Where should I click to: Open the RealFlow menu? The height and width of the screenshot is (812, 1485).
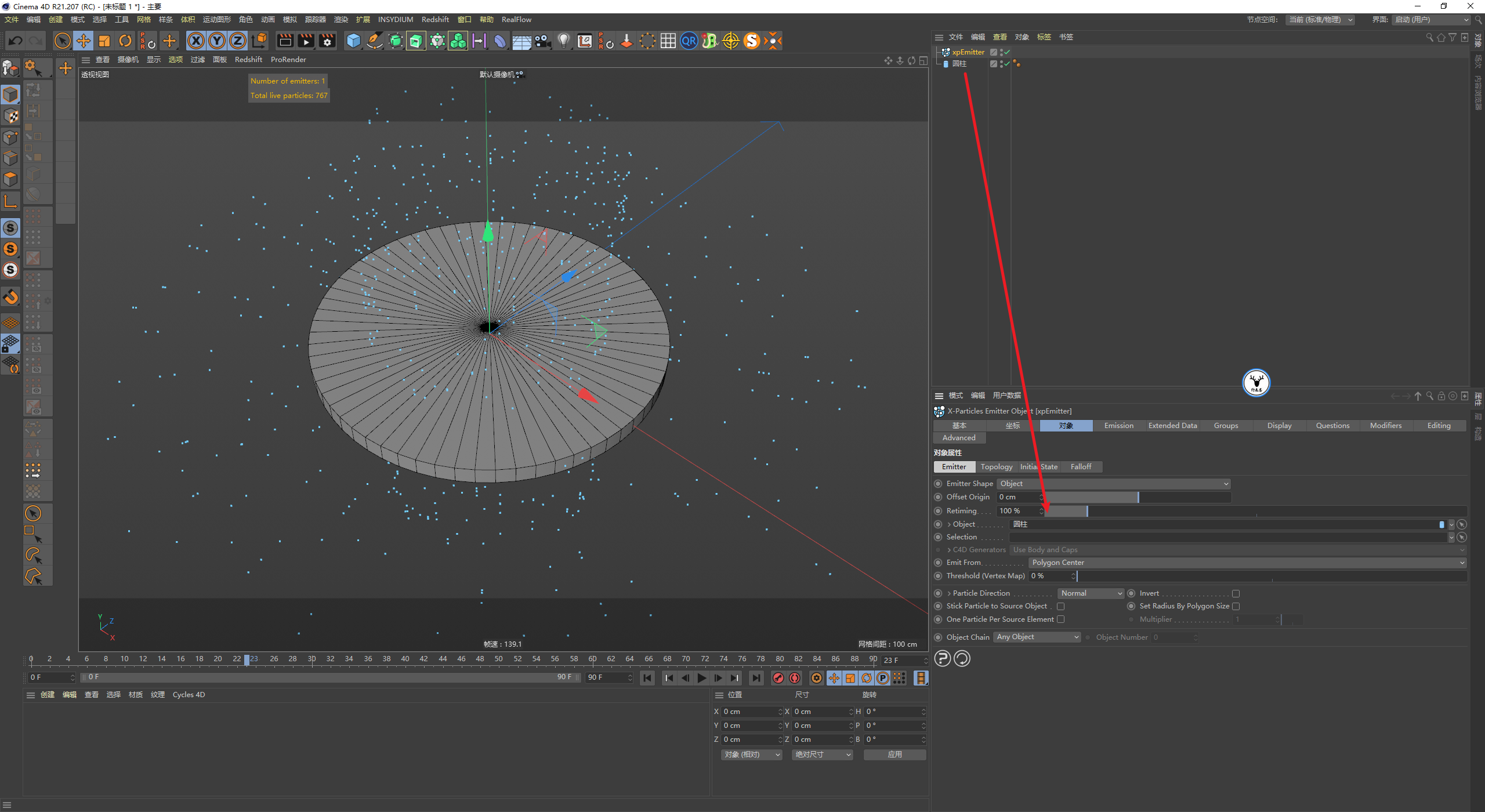tap(516, 19)
